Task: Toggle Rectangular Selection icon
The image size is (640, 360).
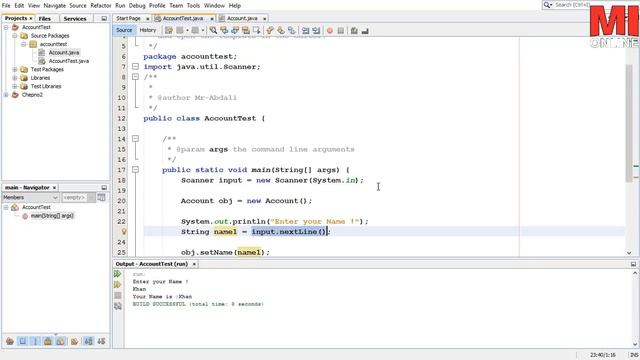Action: click(x=256, y=30)
